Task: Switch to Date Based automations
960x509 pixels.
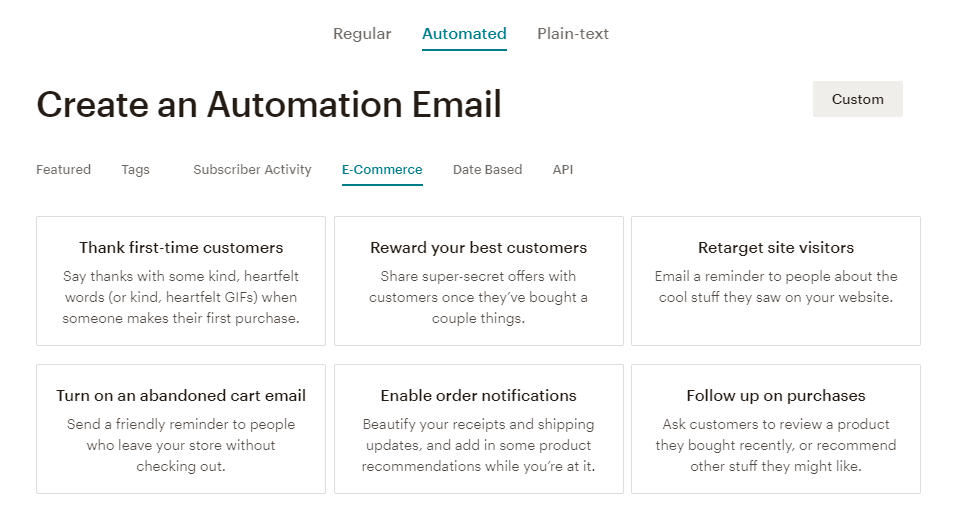Action: [x=487, y=170]
